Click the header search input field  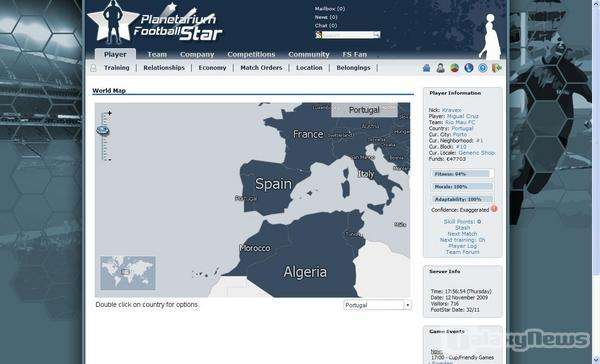[347, 35]
